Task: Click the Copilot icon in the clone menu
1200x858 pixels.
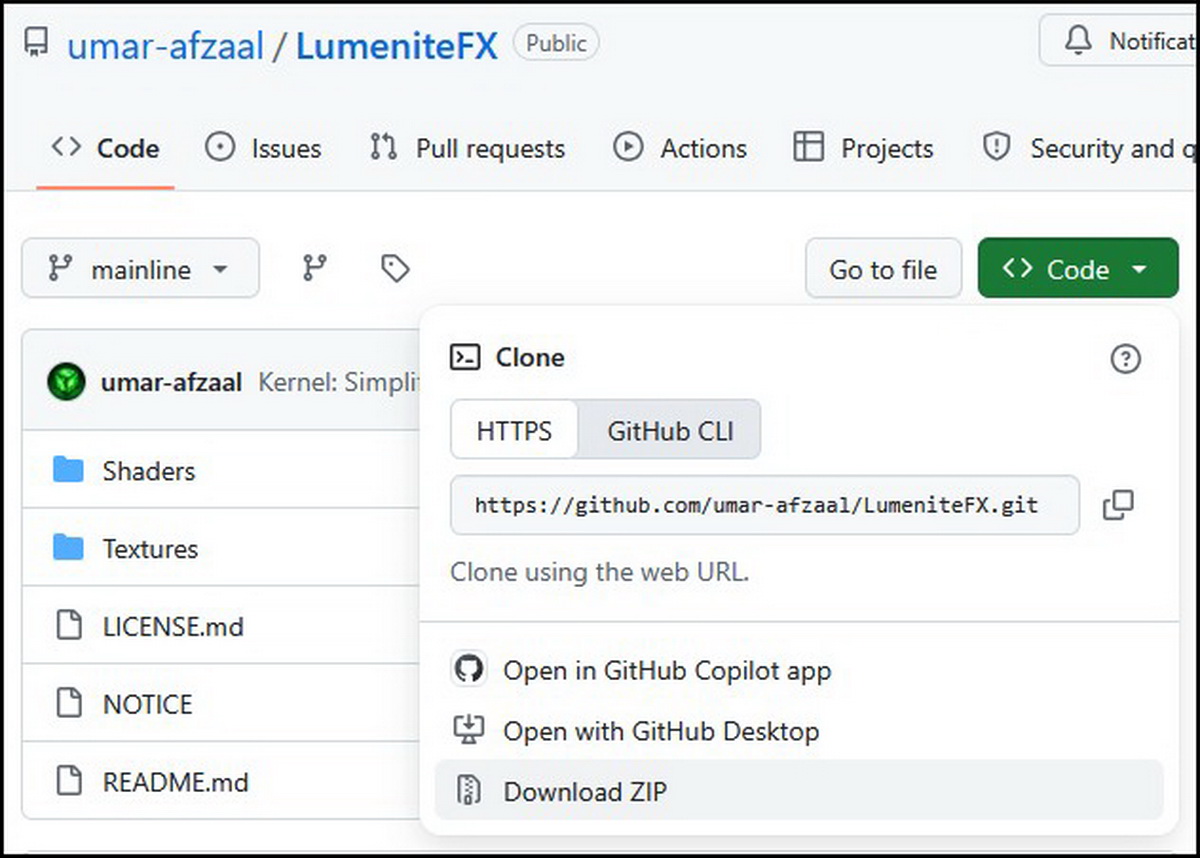Action: click(x=469, y=669)
